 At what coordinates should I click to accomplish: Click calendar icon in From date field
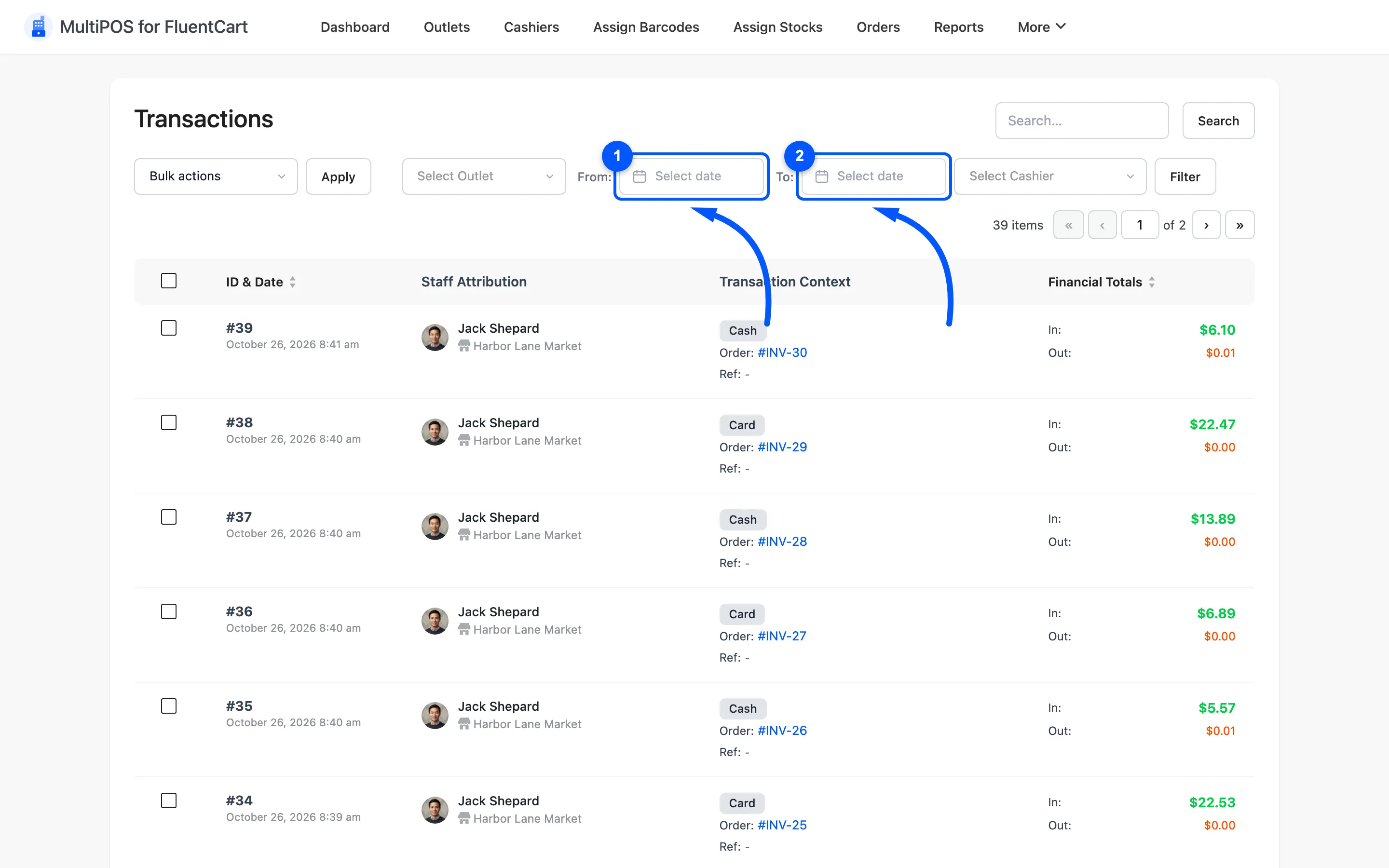tap(640, 176)
